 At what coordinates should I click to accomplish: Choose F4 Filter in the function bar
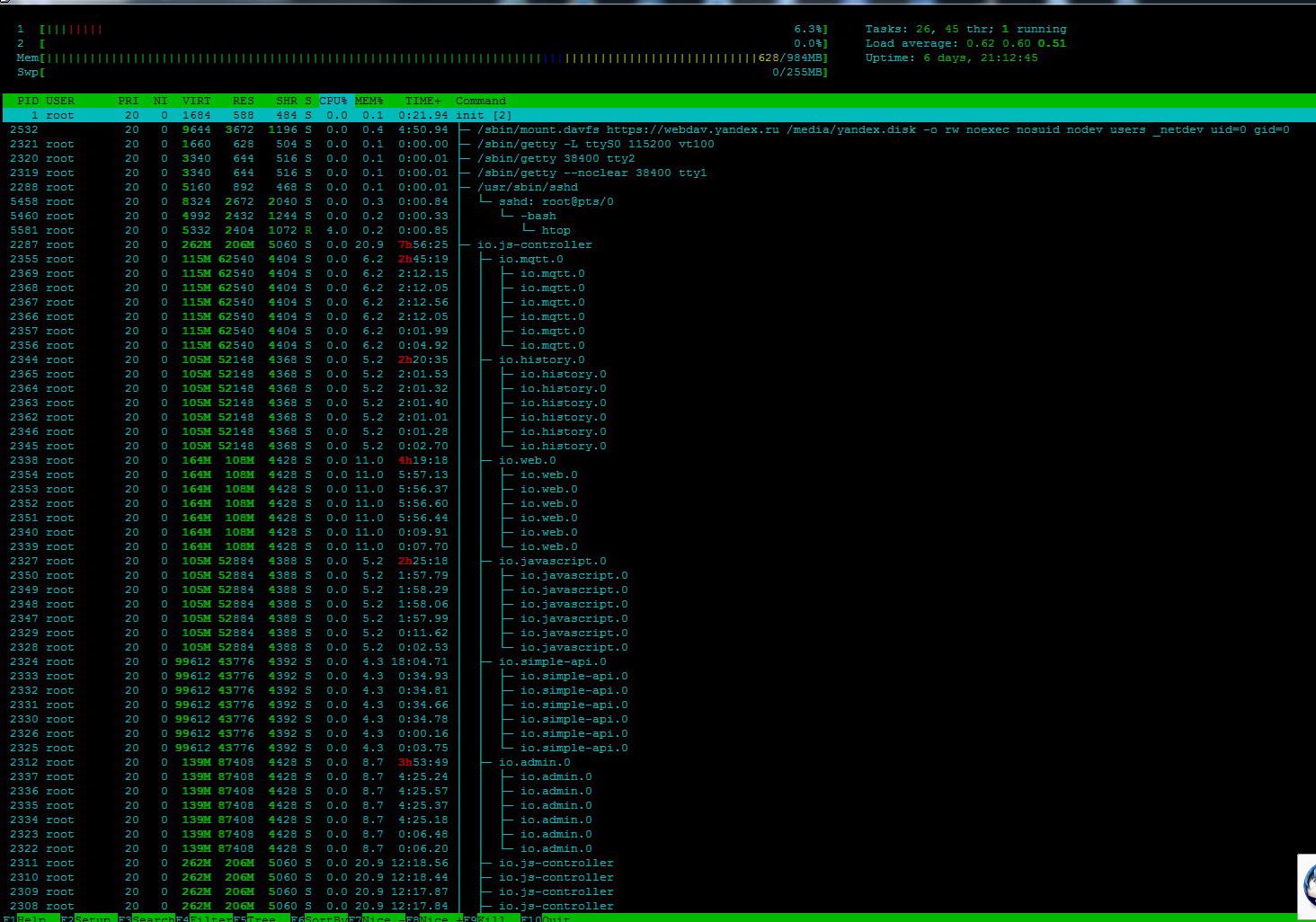pyautogui.click(x=204, y=918)
